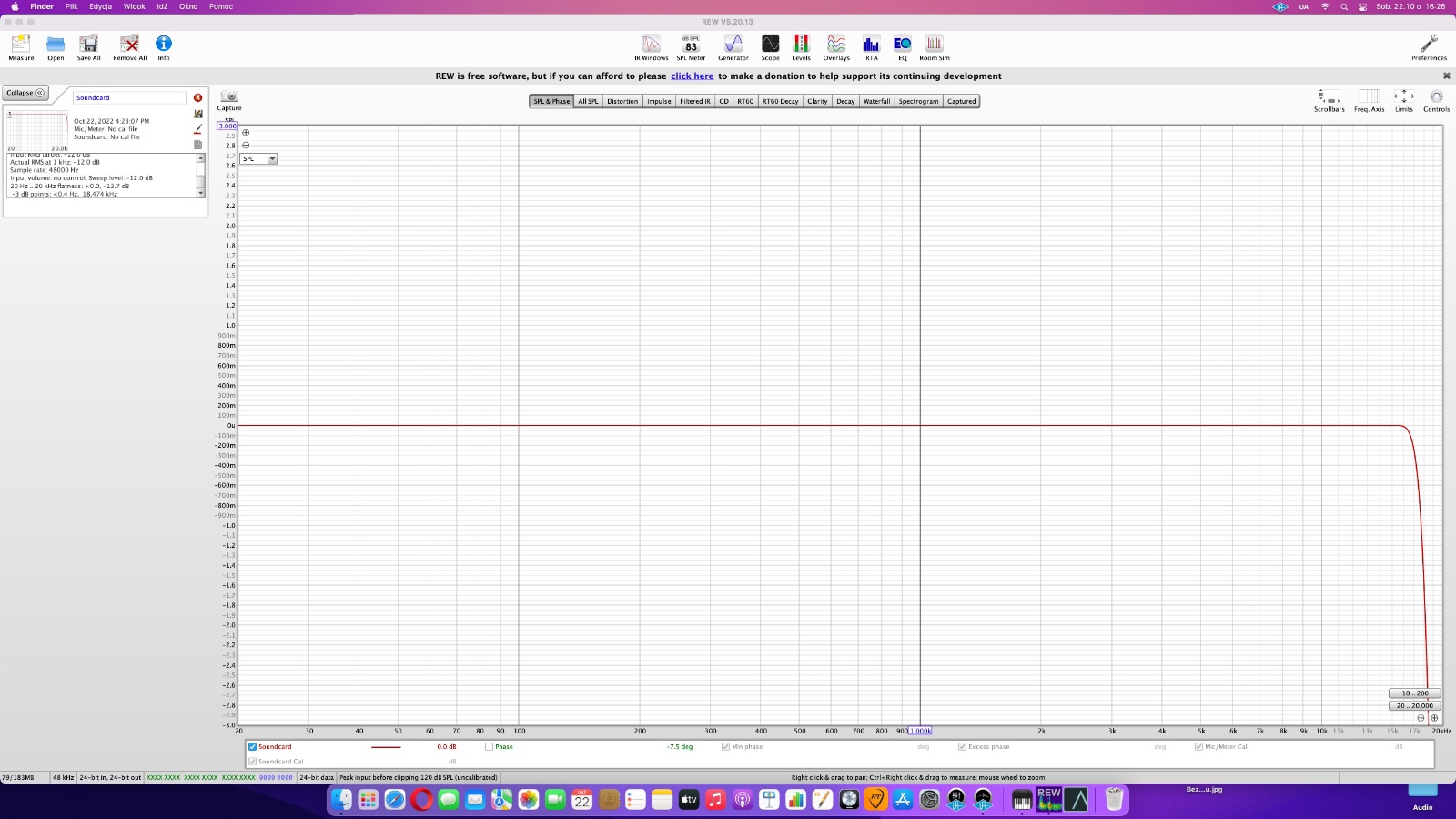Switch to Spectrogram tab
This screenshot has width=1456, height=819.
click(918, 101)
